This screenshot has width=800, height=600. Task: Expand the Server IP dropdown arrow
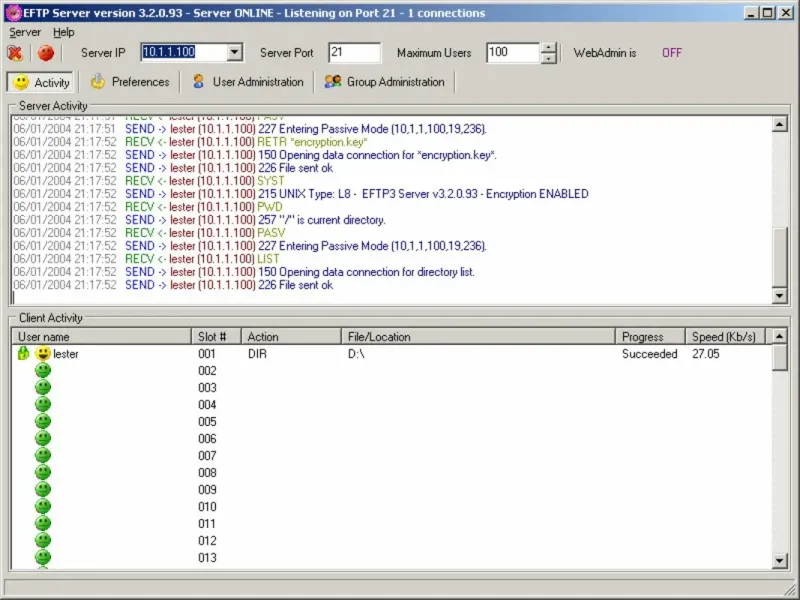234,52
